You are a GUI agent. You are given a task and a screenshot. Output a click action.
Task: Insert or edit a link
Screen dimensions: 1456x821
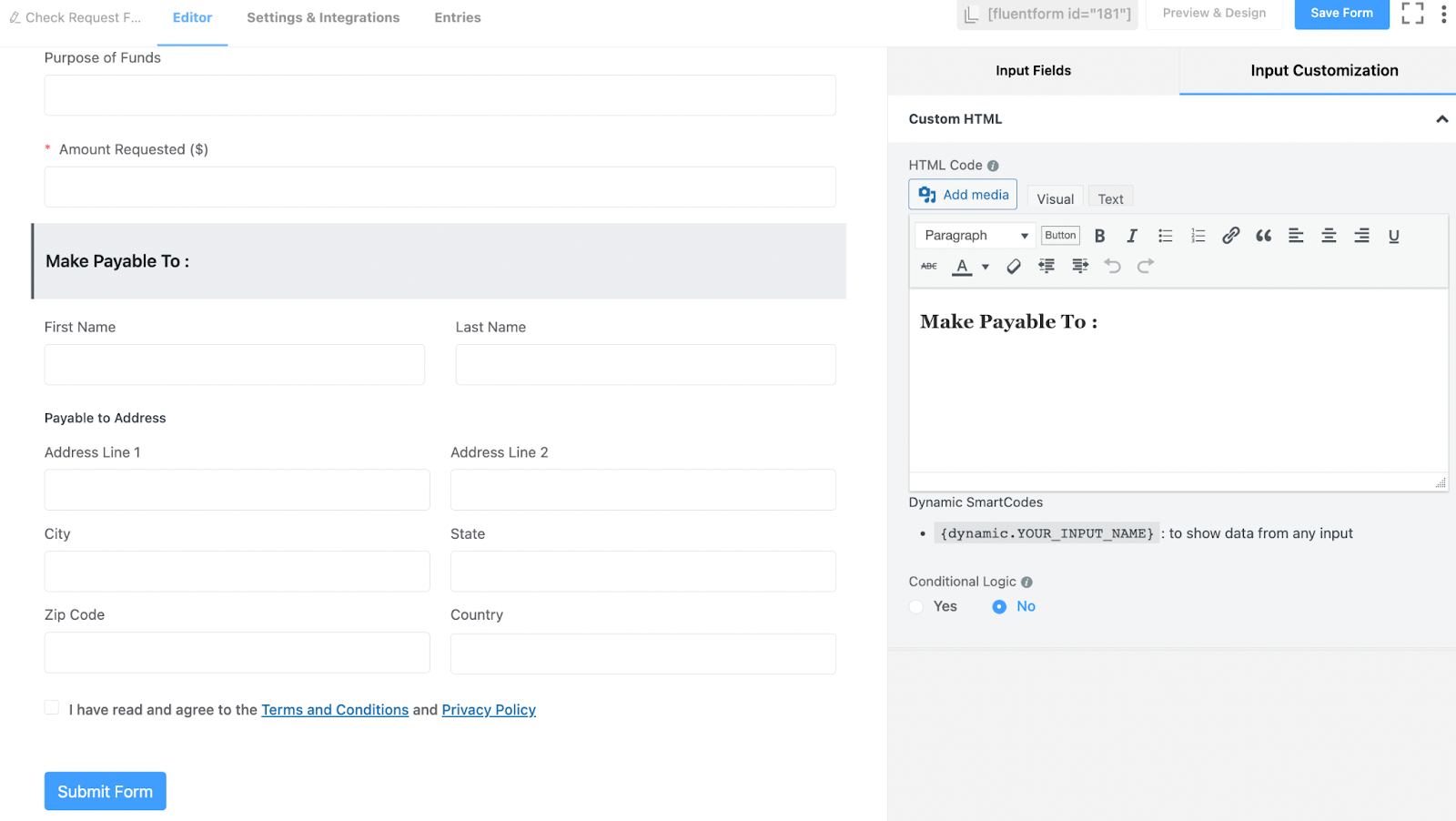(1230, 236)
